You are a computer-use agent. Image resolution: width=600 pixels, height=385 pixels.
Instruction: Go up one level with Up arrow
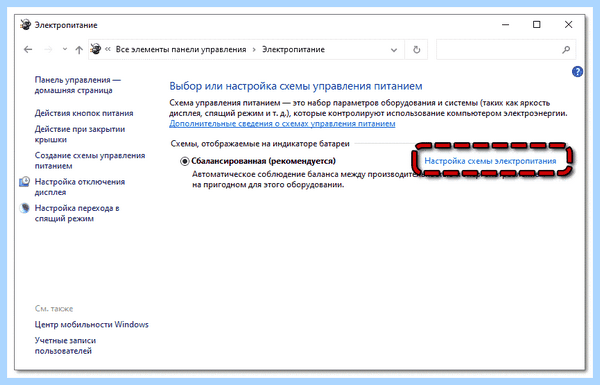tap(79, 49)
